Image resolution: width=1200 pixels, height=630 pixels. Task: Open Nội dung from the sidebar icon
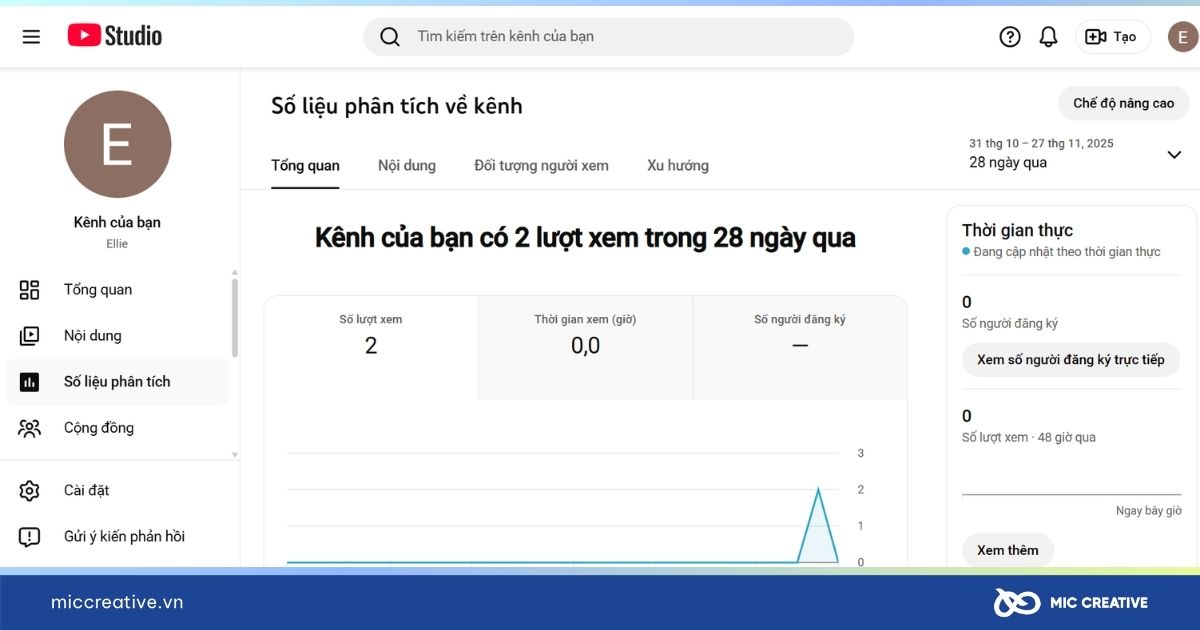point(29,335)
